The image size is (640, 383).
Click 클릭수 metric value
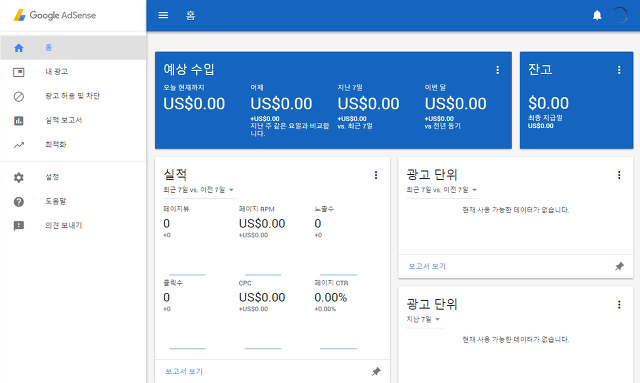pos(167,298)
